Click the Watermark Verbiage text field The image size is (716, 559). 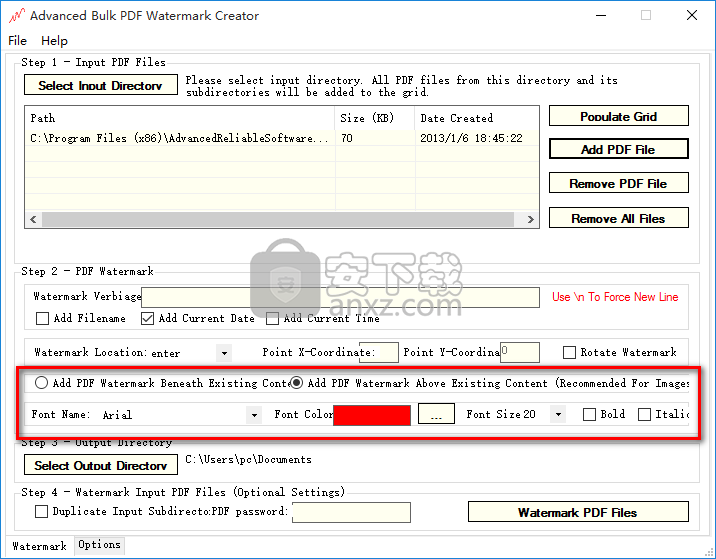[341, 297]
